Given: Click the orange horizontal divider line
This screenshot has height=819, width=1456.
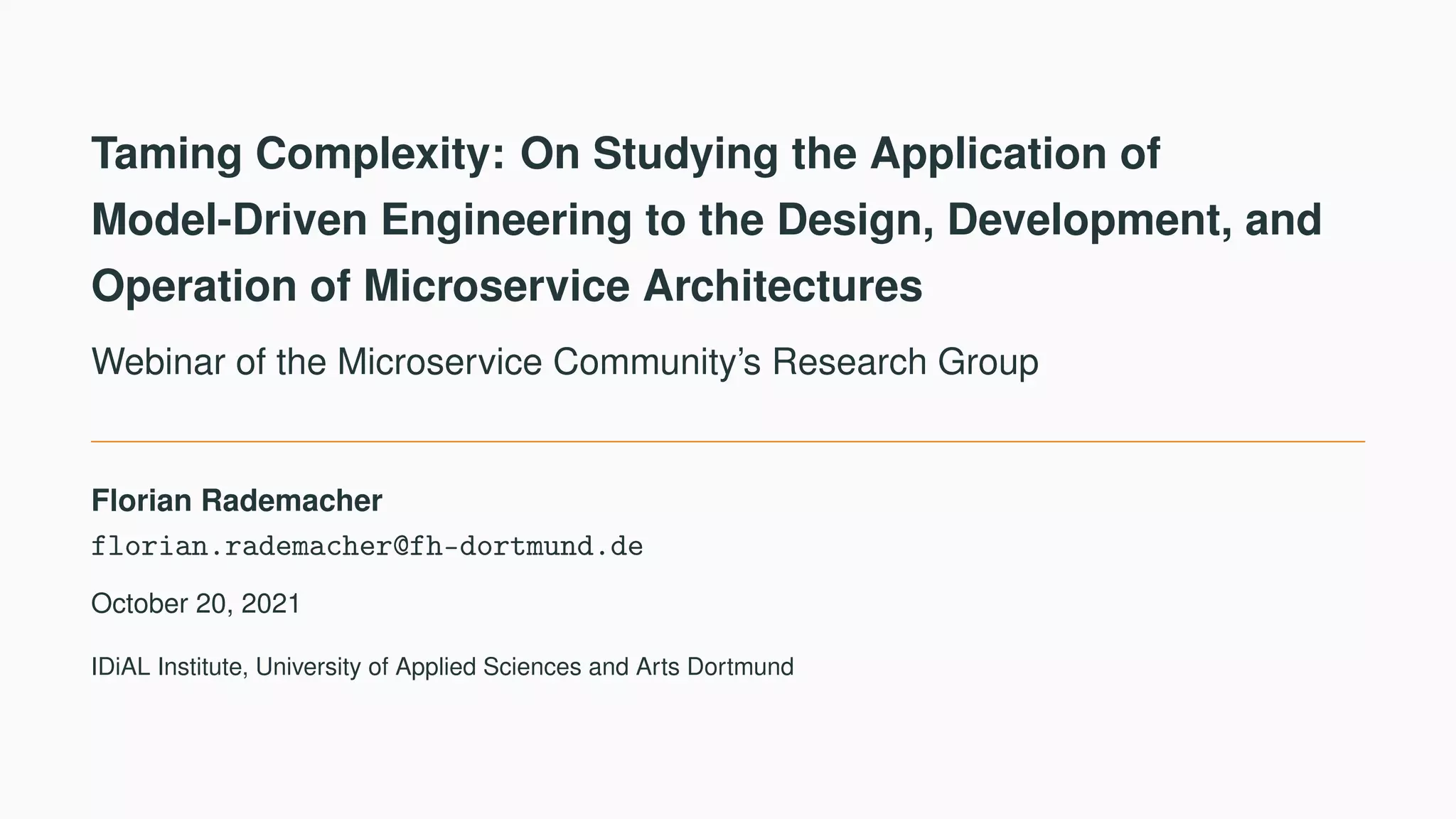Looking at the screenshot, I should (x=727, y=441).
